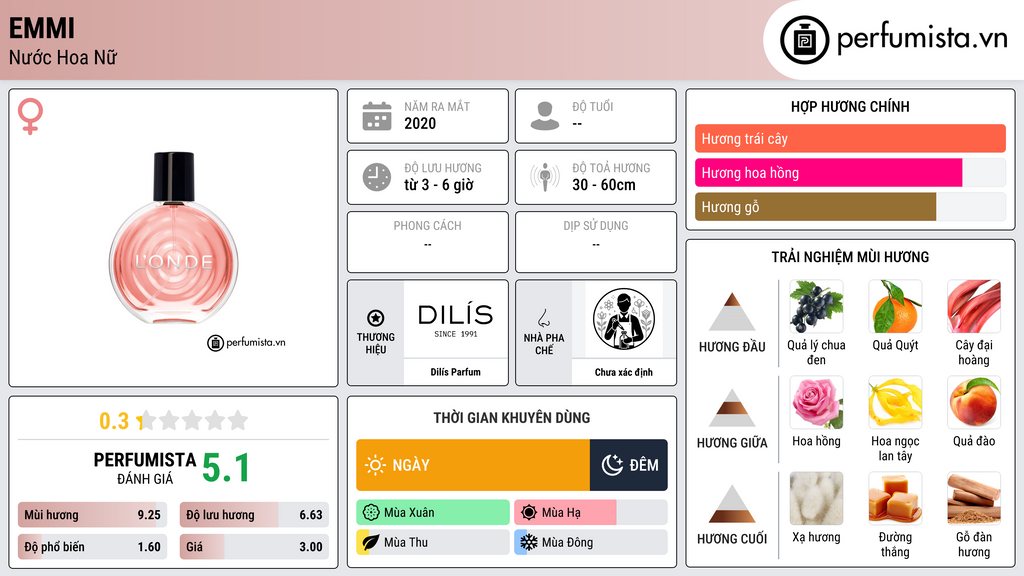
Task: Click the sillage value 30 - 60cm
Action: 604,185
